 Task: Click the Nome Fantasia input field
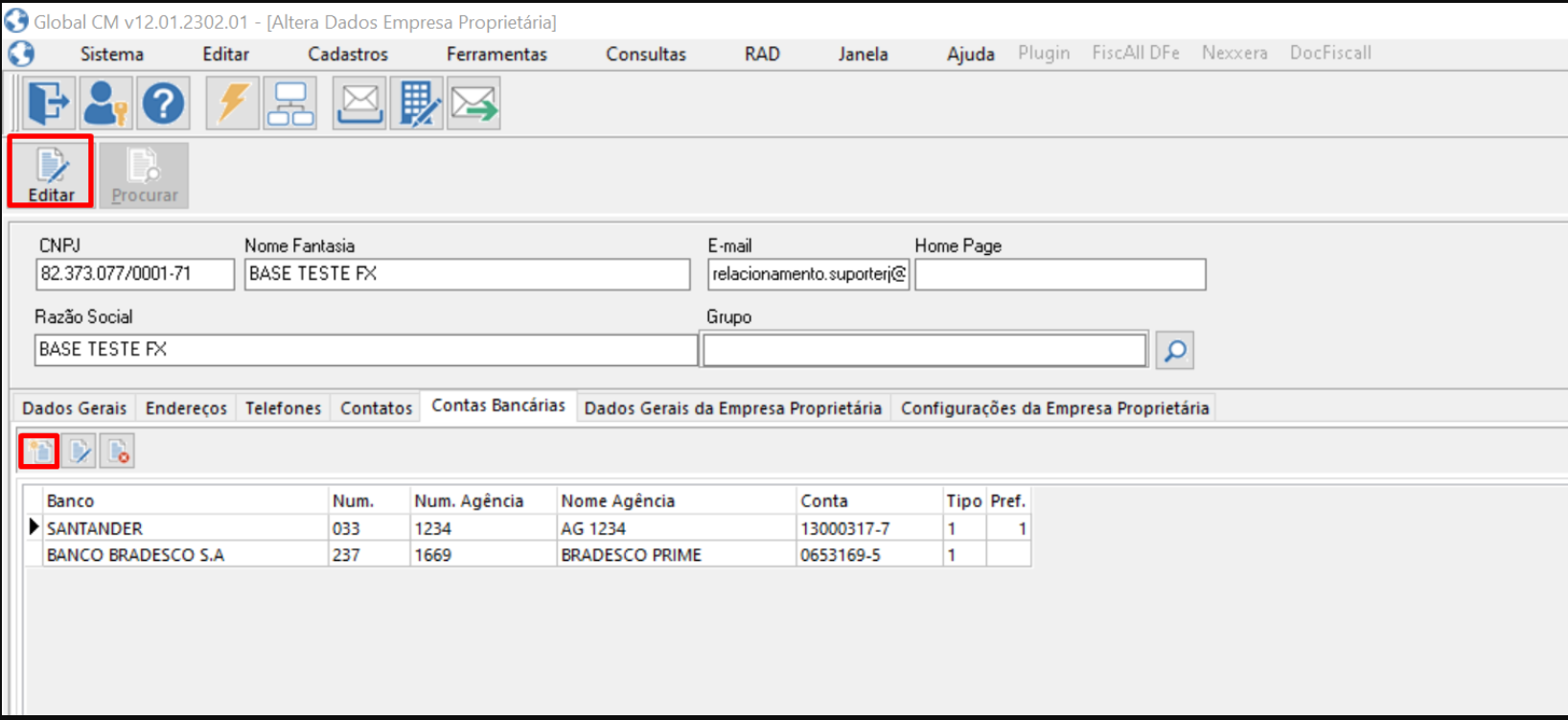tap(467, 274)
